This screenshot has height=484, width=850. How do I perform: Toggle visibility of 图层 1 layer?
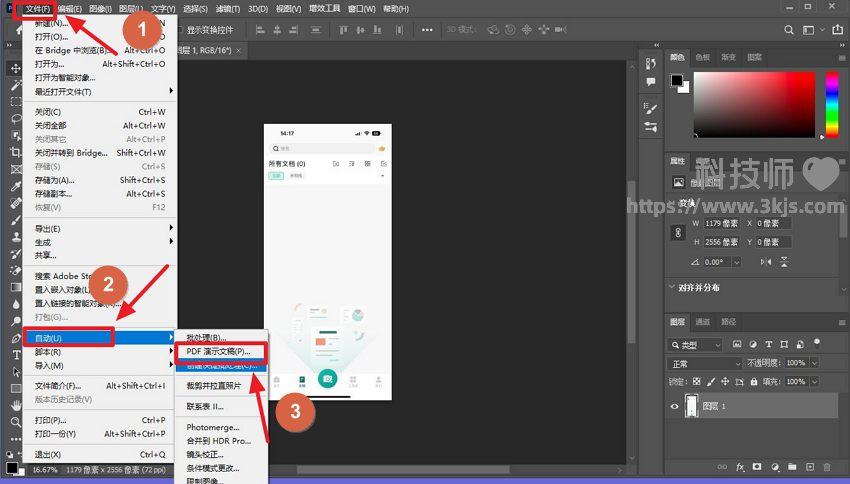(x=674, y=406)
